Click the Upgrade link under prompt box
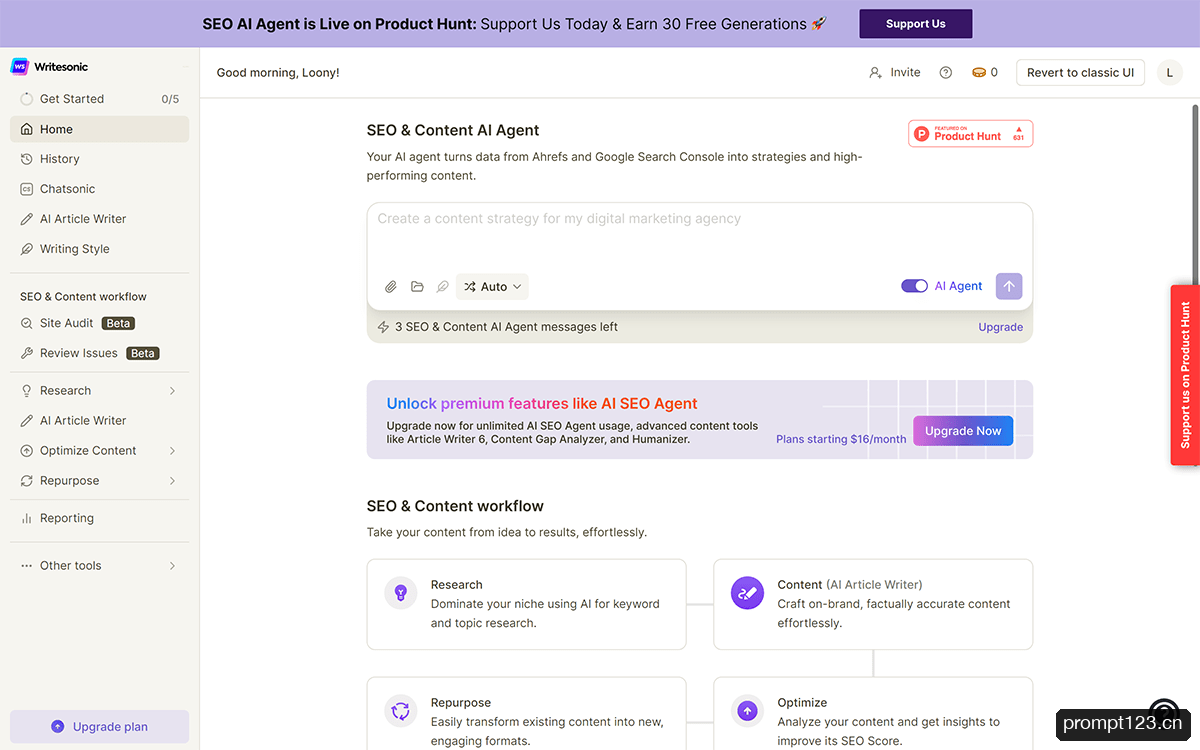 (x=1000, y=327)
